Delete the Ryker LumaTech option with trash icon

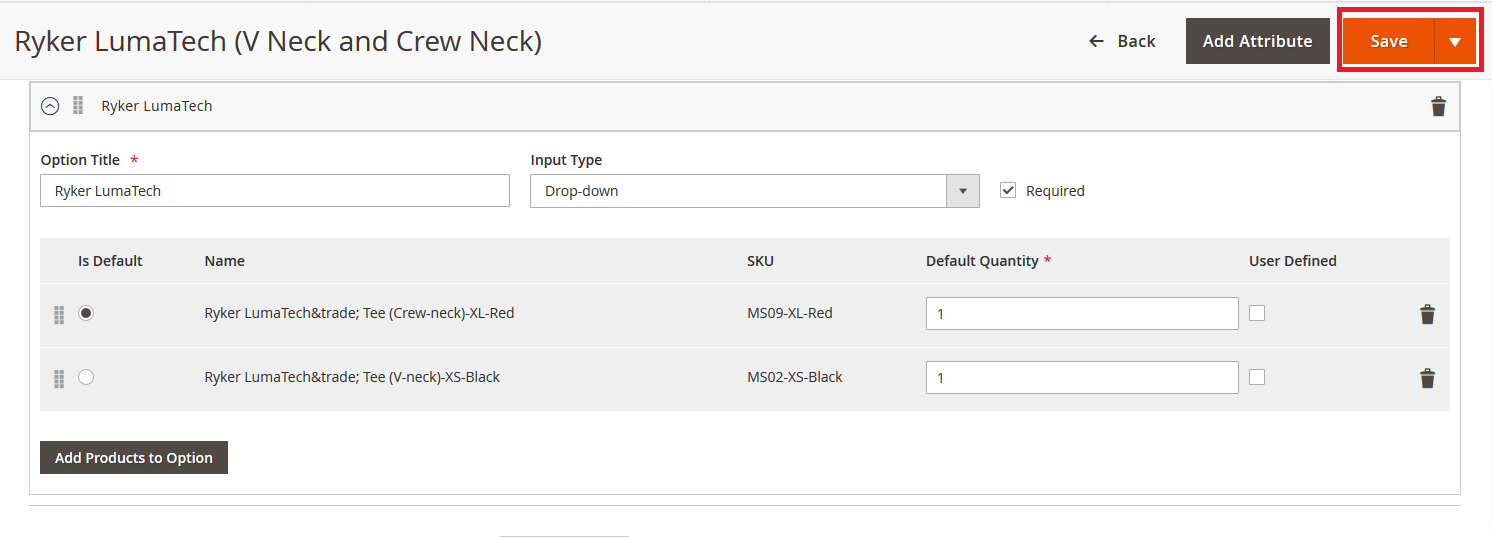point(1438,106)
